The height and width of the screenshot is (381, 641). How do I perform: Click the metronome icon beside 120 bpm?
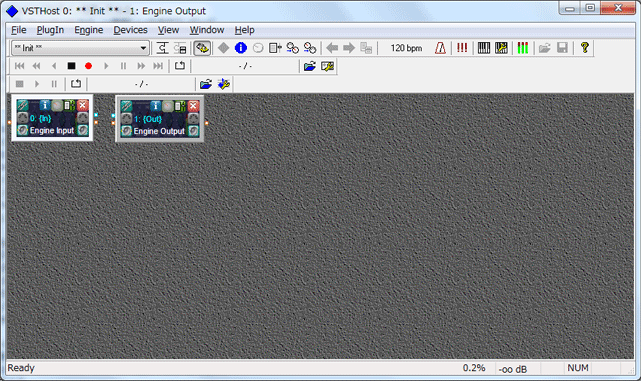click(440, 48)
